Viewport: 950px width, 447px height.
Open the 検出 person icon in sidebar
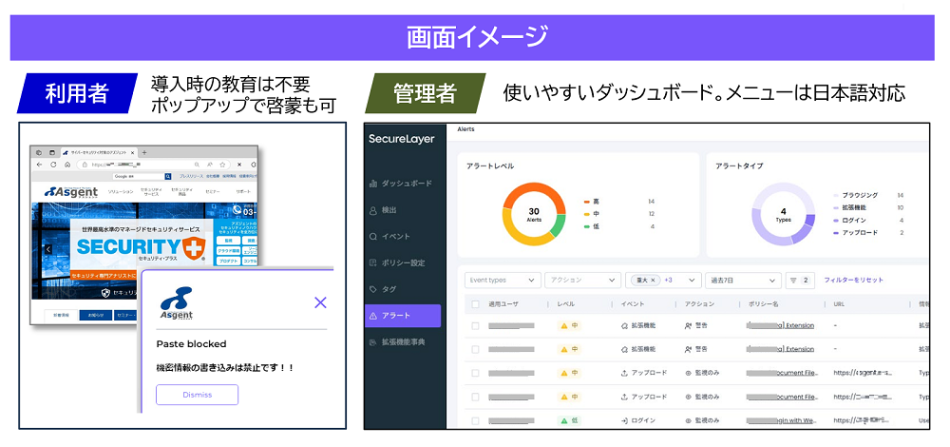point(373,210)
